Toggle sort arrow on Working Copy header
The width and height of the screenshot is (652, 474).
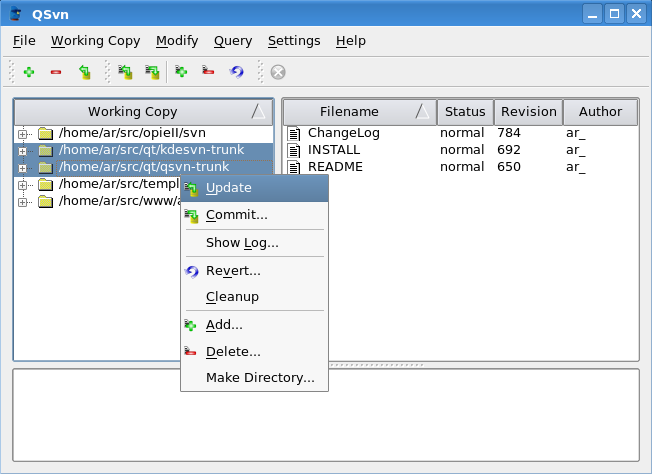(258, 111)
